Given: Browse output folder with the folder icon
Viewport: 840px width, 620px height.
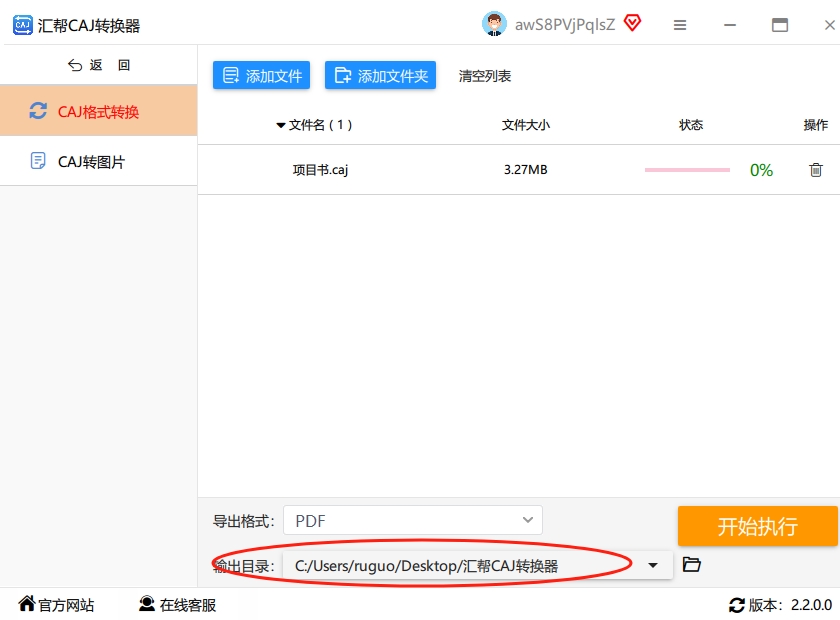Looking at the screenshot, I should click(691, 564).
